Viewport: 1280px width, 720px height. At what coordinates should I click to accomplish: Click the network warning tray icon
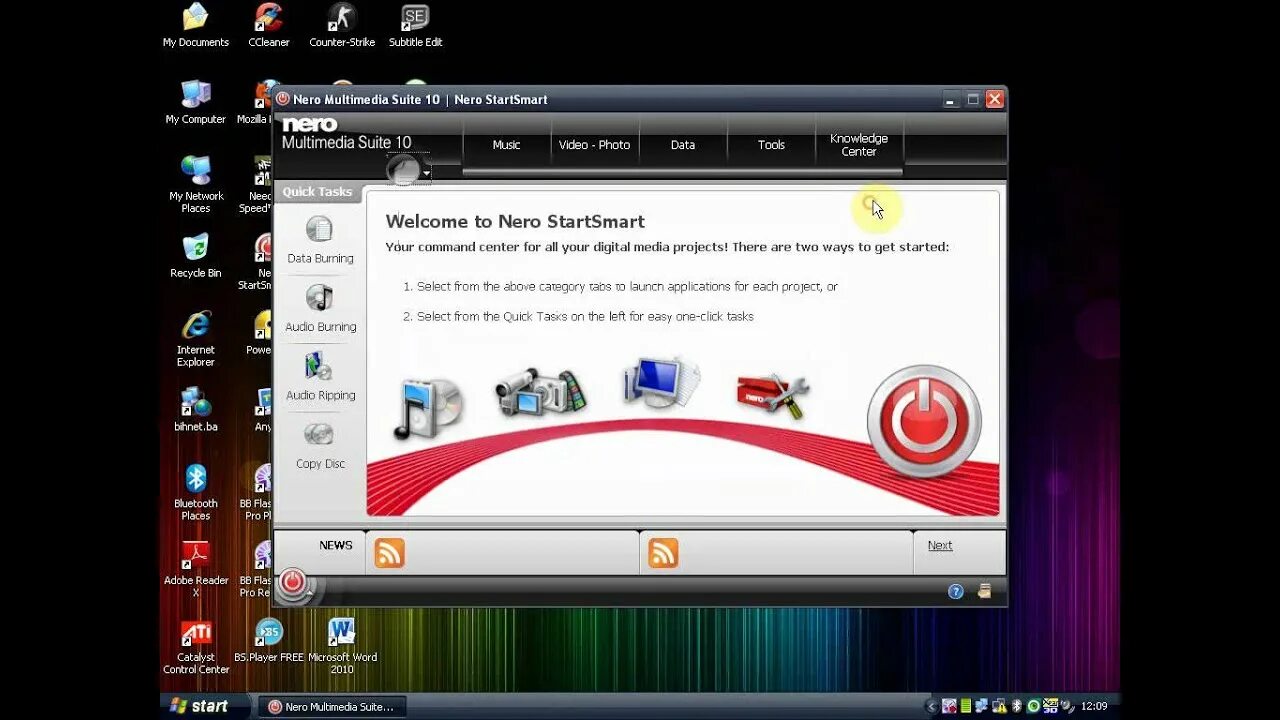pyautogui.click(x=1000, y=706)
